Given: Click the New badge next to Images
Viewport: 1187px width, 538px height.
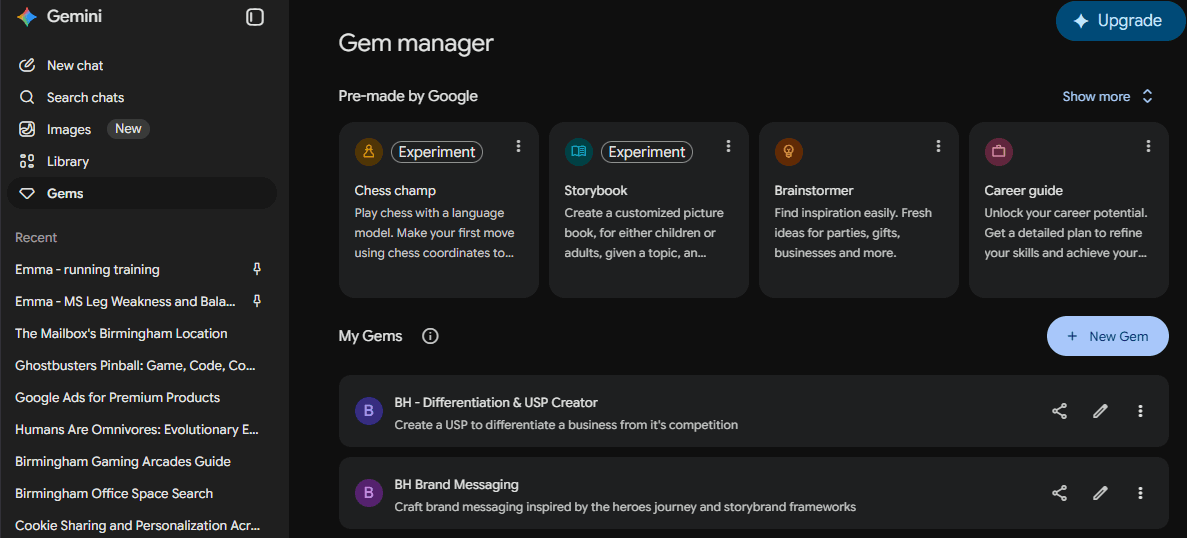Looking at the screenshot, I should tap(128, 129).
